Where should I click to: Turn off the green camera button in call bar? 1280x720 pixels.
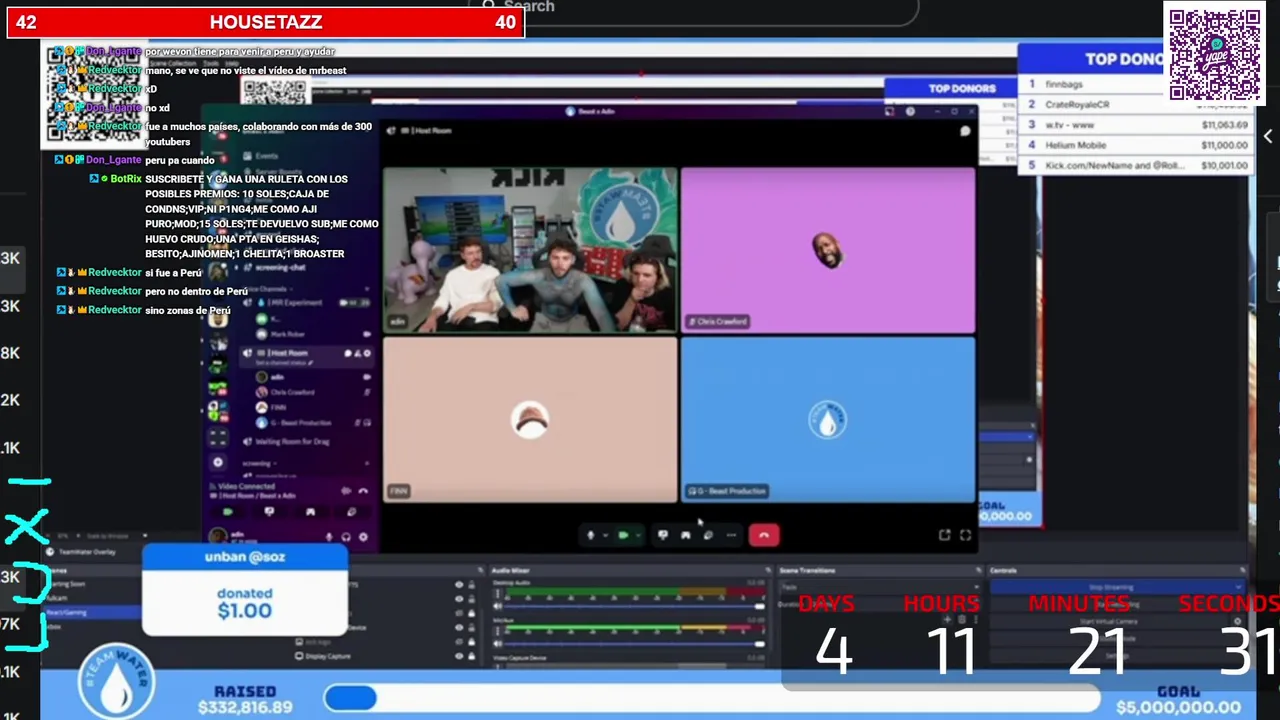(x=623, y=536)
